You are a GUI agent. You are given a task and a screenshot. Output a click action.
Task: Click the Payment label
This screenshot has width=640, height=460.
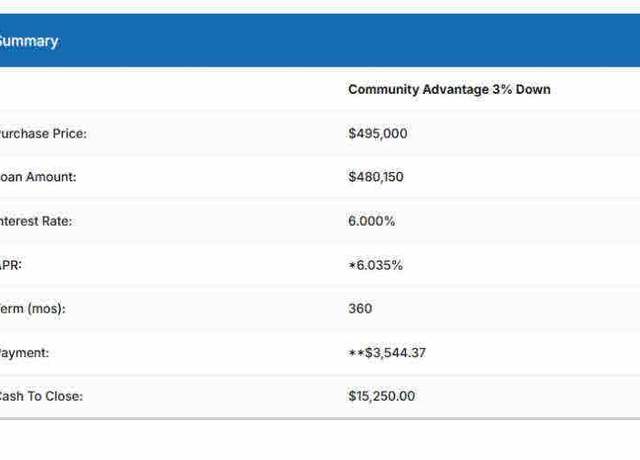[24, 353]
